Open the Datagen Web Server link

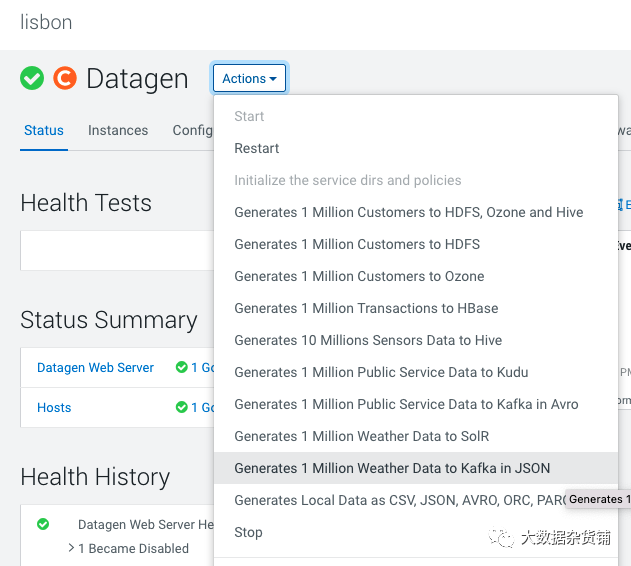(95, 367)
